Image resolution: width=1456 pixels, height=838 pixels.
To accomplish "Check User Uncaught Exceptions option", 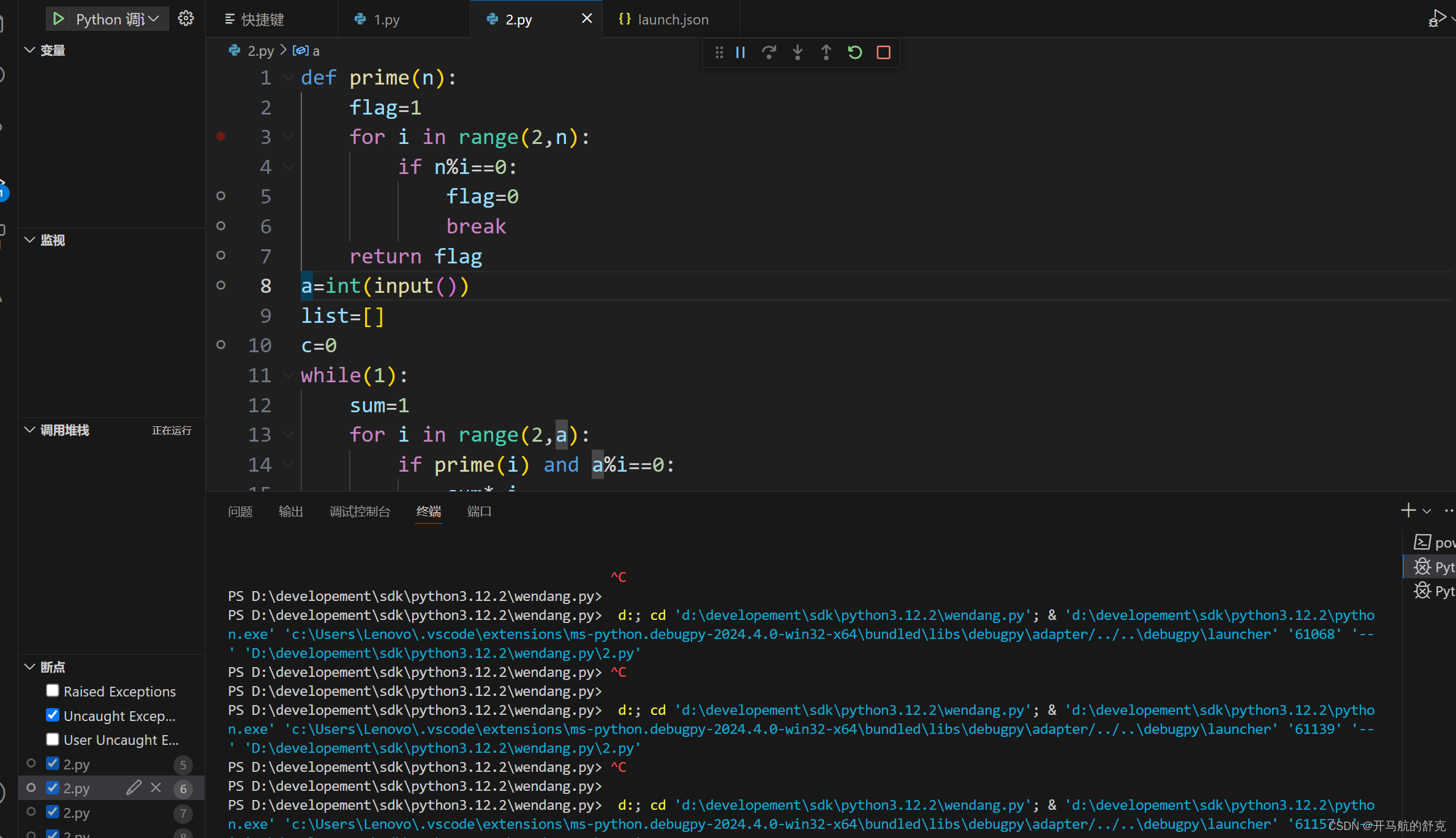I will pos(53,739).
